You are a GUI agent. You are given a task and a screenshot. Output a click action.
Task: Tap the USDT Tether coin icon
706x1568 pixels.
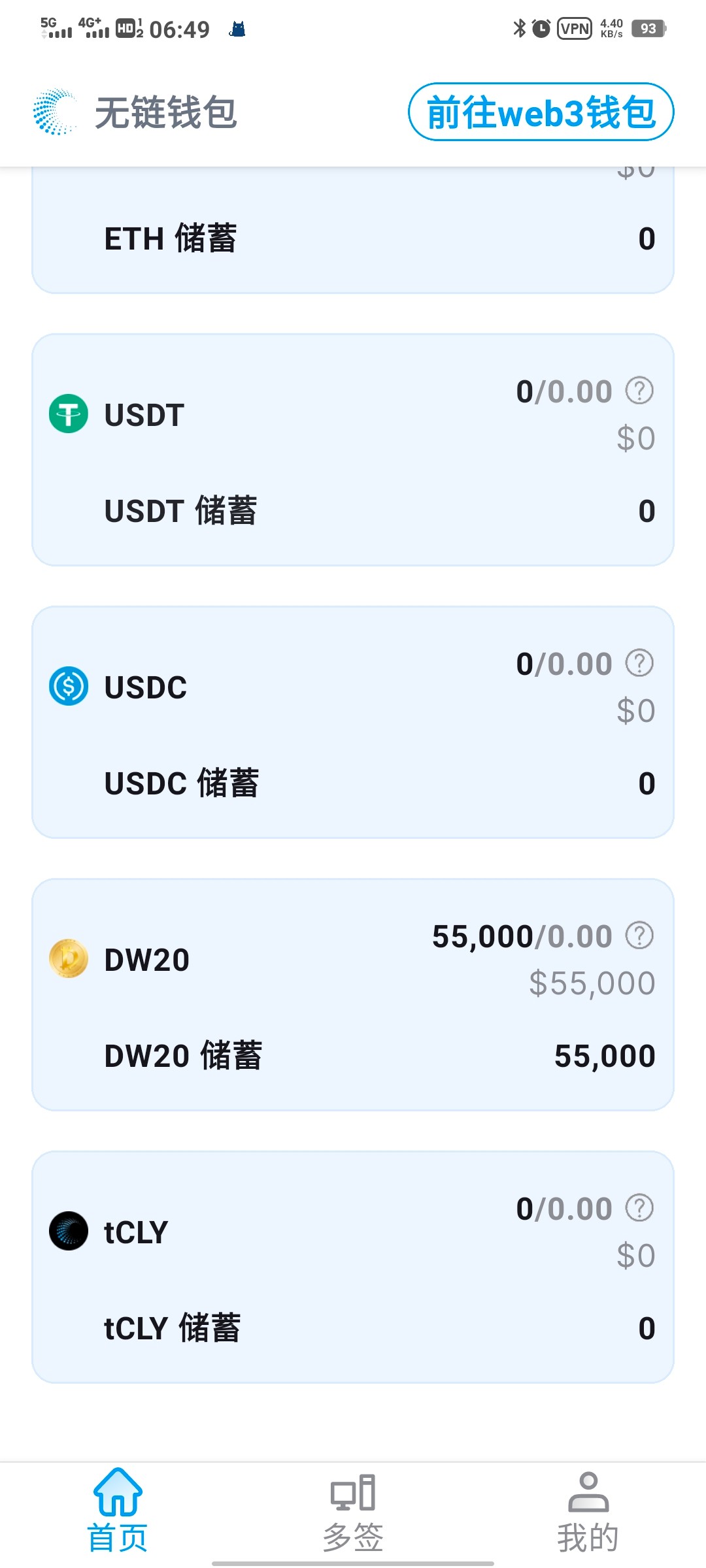[69, 414]
